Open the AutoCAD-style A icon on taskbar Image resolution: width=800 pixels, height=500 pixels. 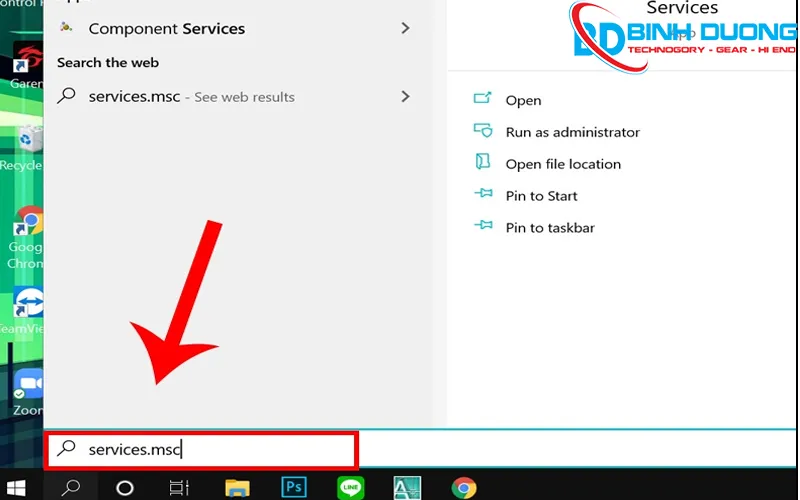tap(407, 488)
